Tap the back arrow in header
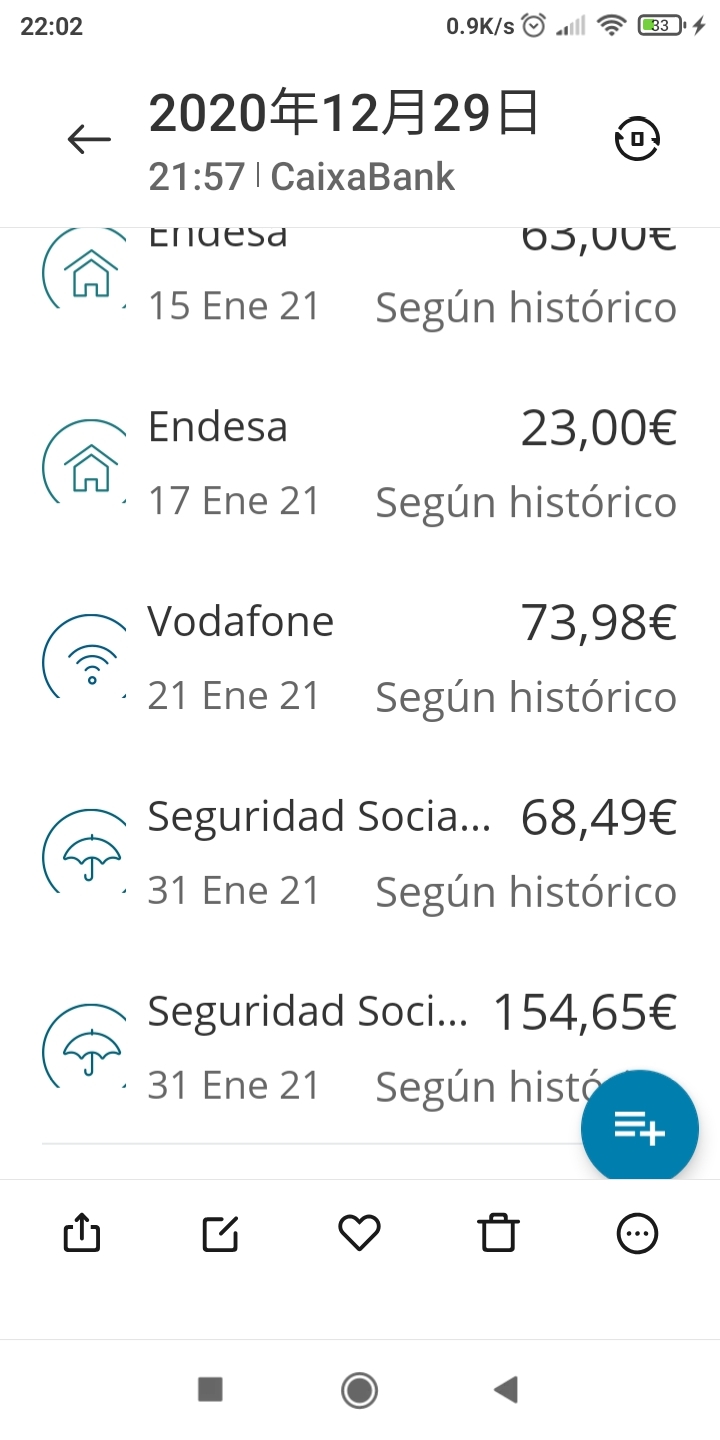 point(89,139)
